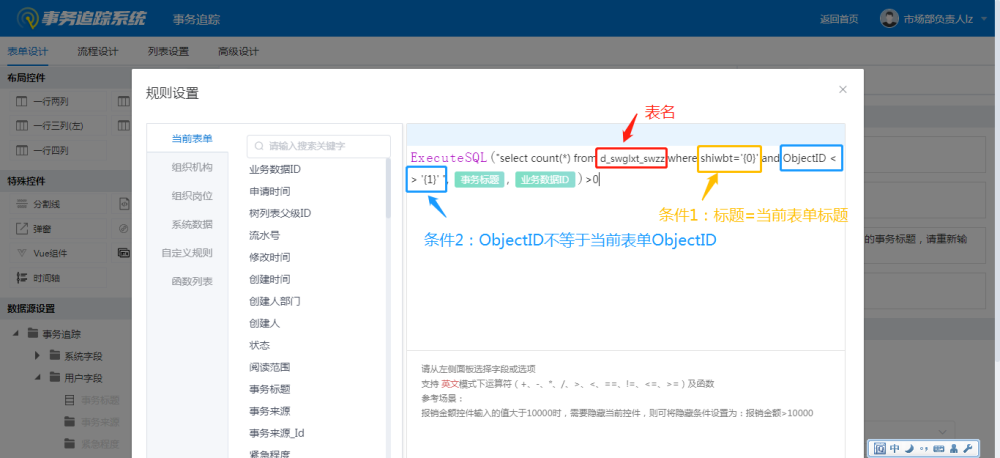1000x458 pixels.
Task: Click the user avatar in header
Action: pos(889,19)
